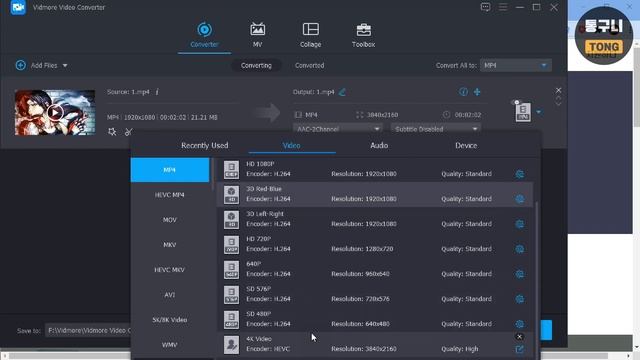Click the Save to path field
640x360 pixels.
88,330
